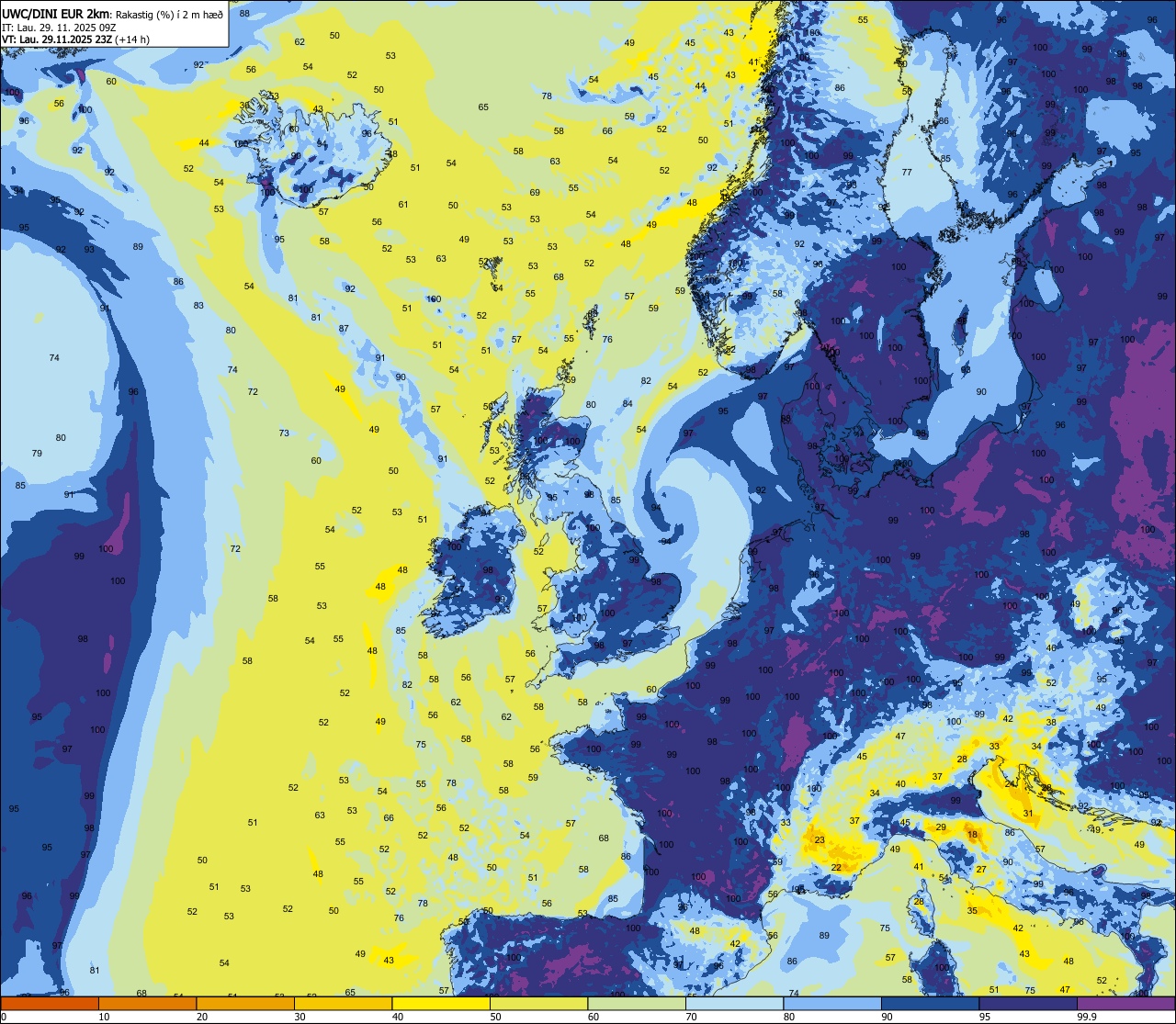Click the map value '61' south of Iceland
The image size is (1176, 1024).
coord(403,204)
